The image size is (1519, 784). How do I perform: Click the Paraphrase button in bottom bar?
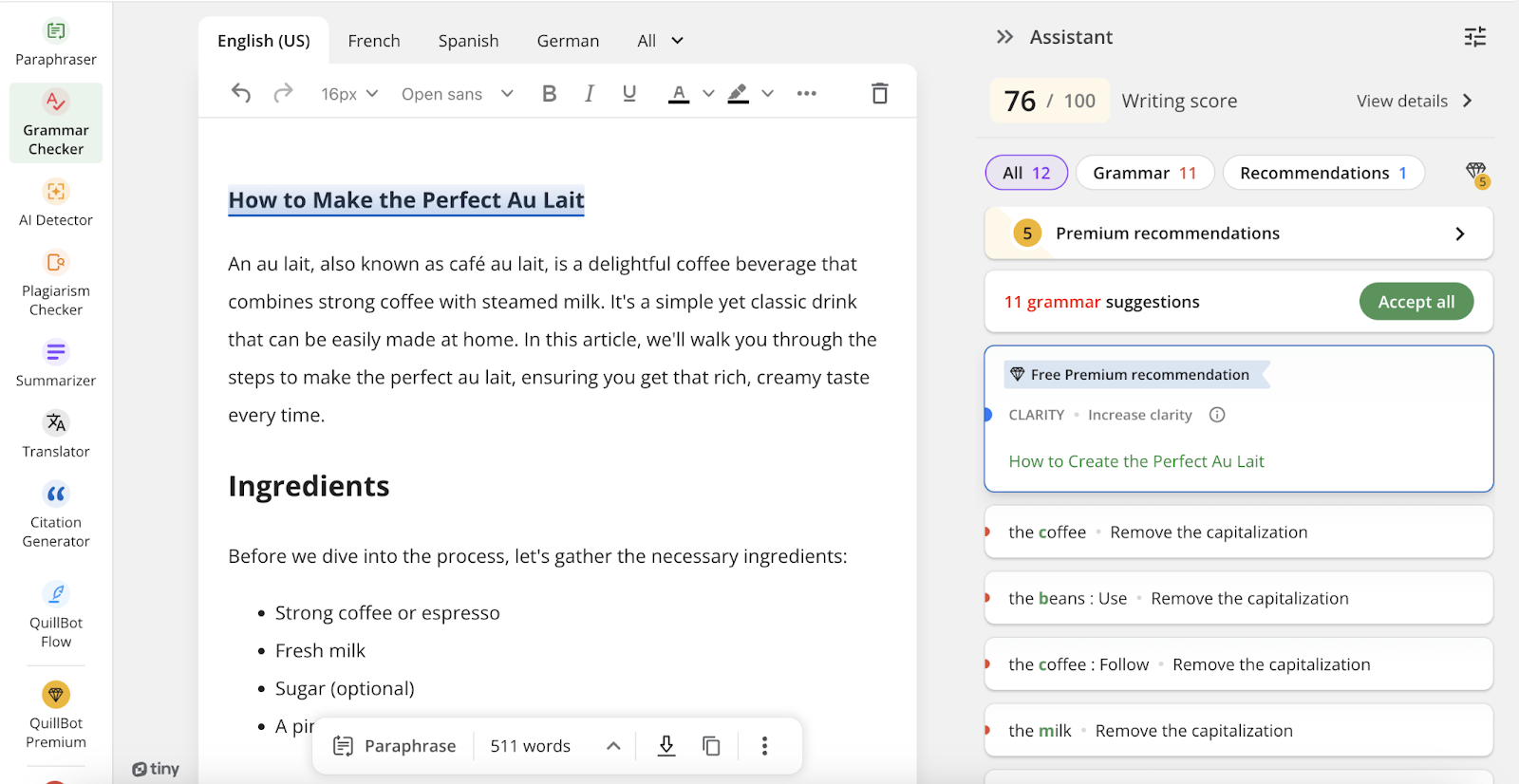[395, 746]
